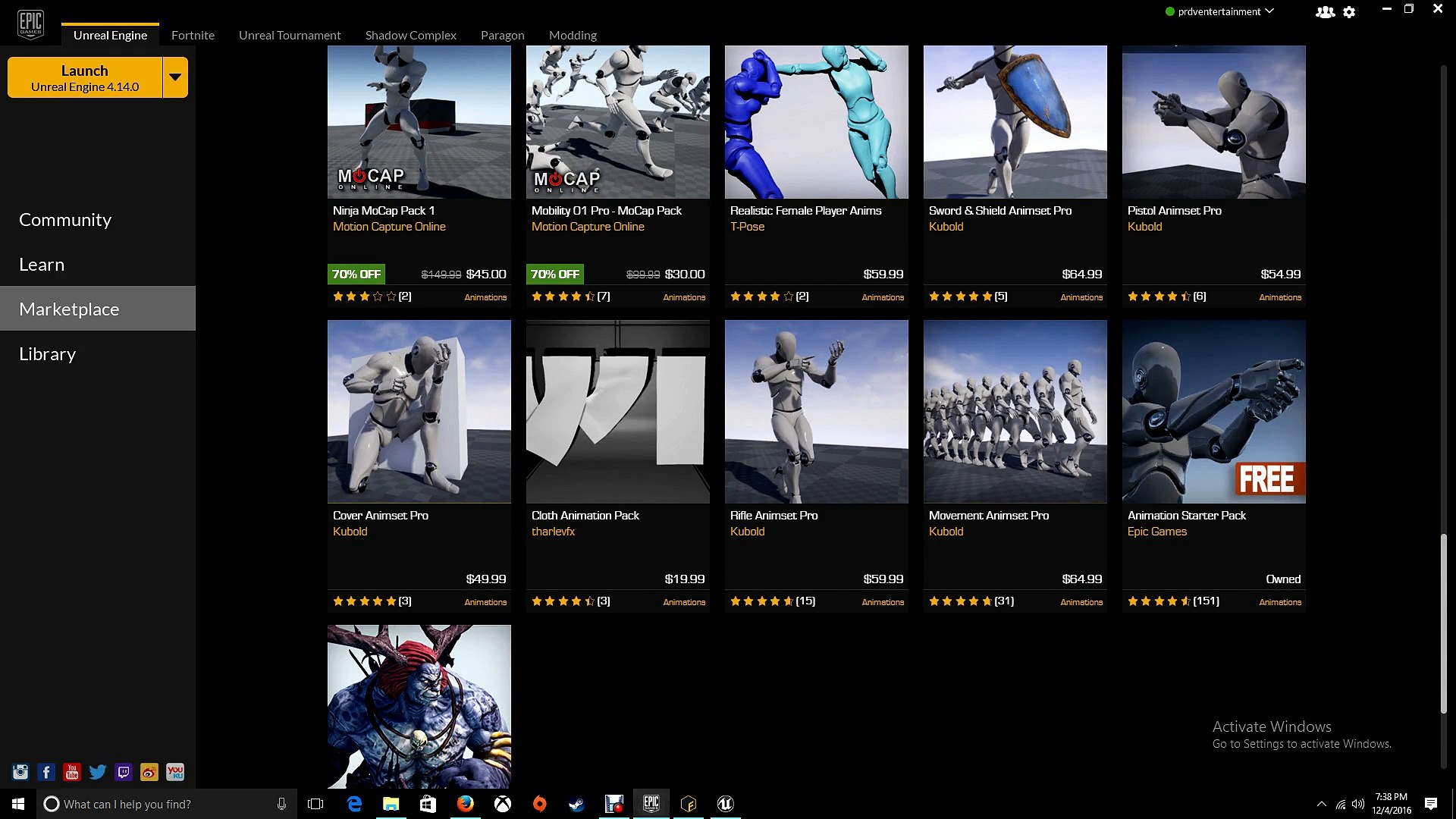Image resolution: width=1456 pixels, height=819 pixels.
Task: Switch to Shadow Complex tab
Action: [411, 35]
